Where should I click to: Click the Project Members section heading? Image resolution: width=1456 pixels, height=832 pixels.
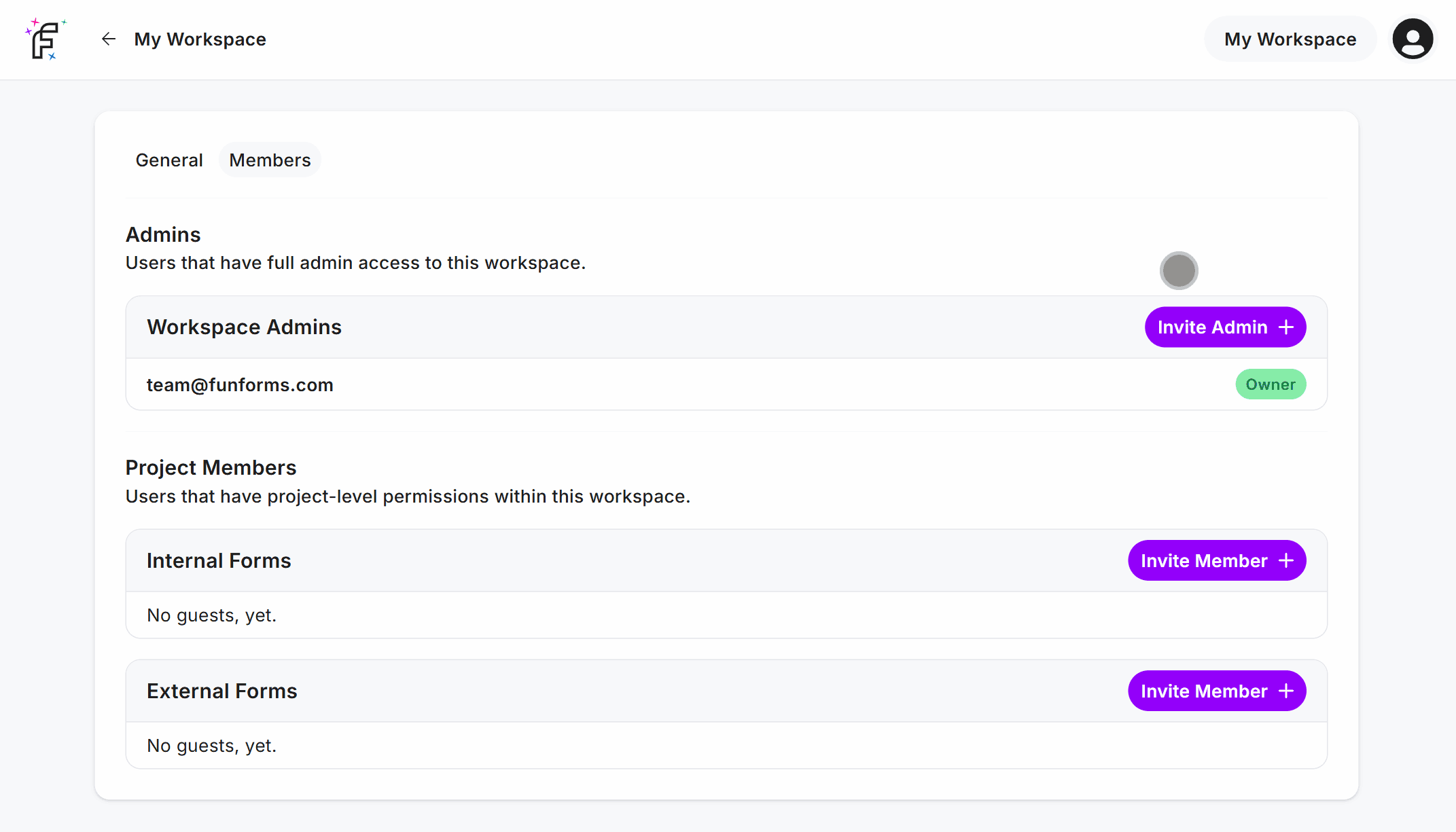211,468
